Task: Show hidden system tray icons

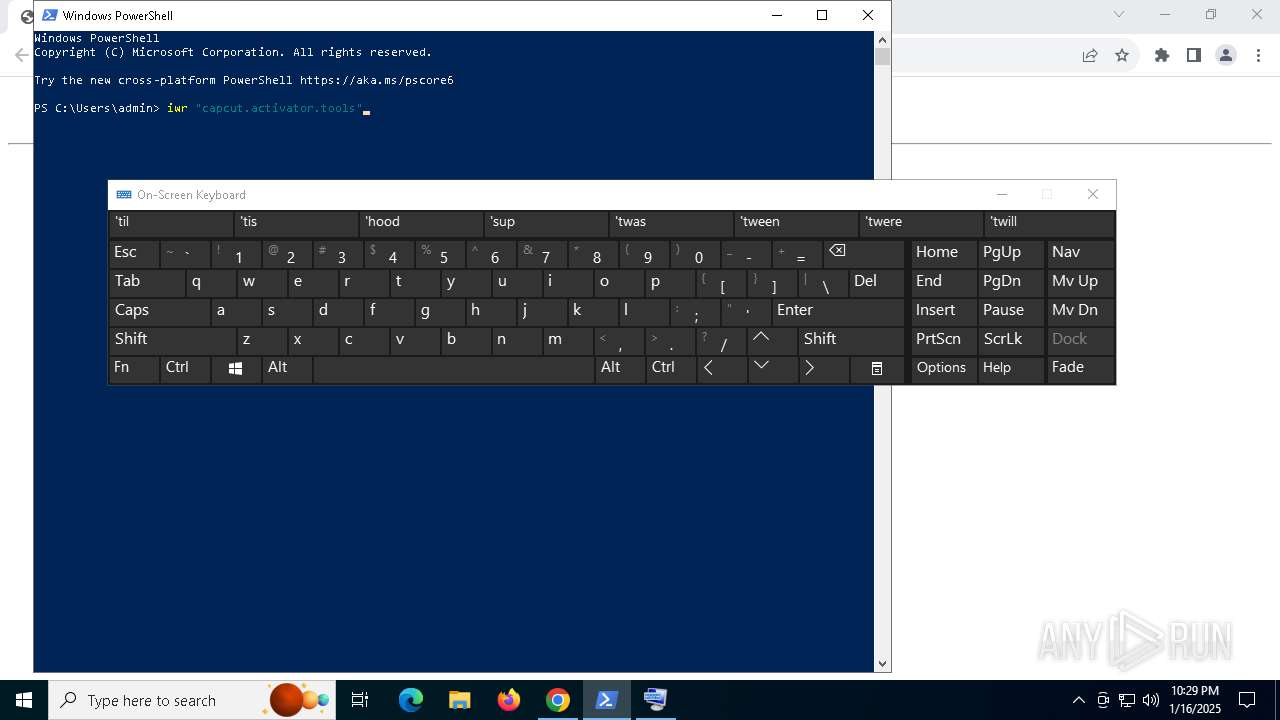Action: point(1078,700)
